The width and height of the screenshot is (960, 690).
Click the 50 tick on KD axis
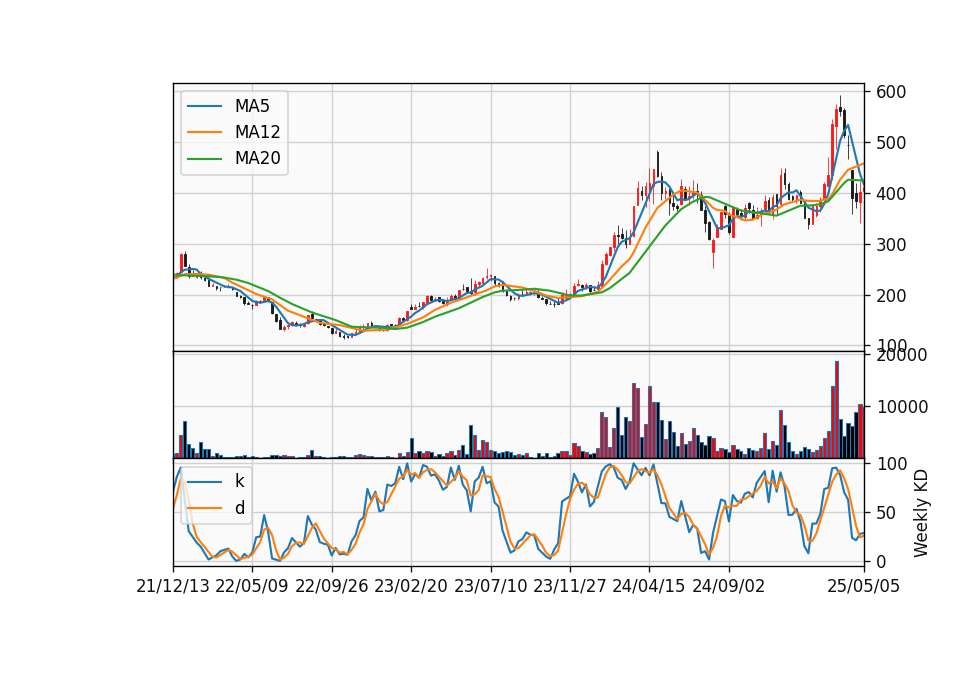886,512
